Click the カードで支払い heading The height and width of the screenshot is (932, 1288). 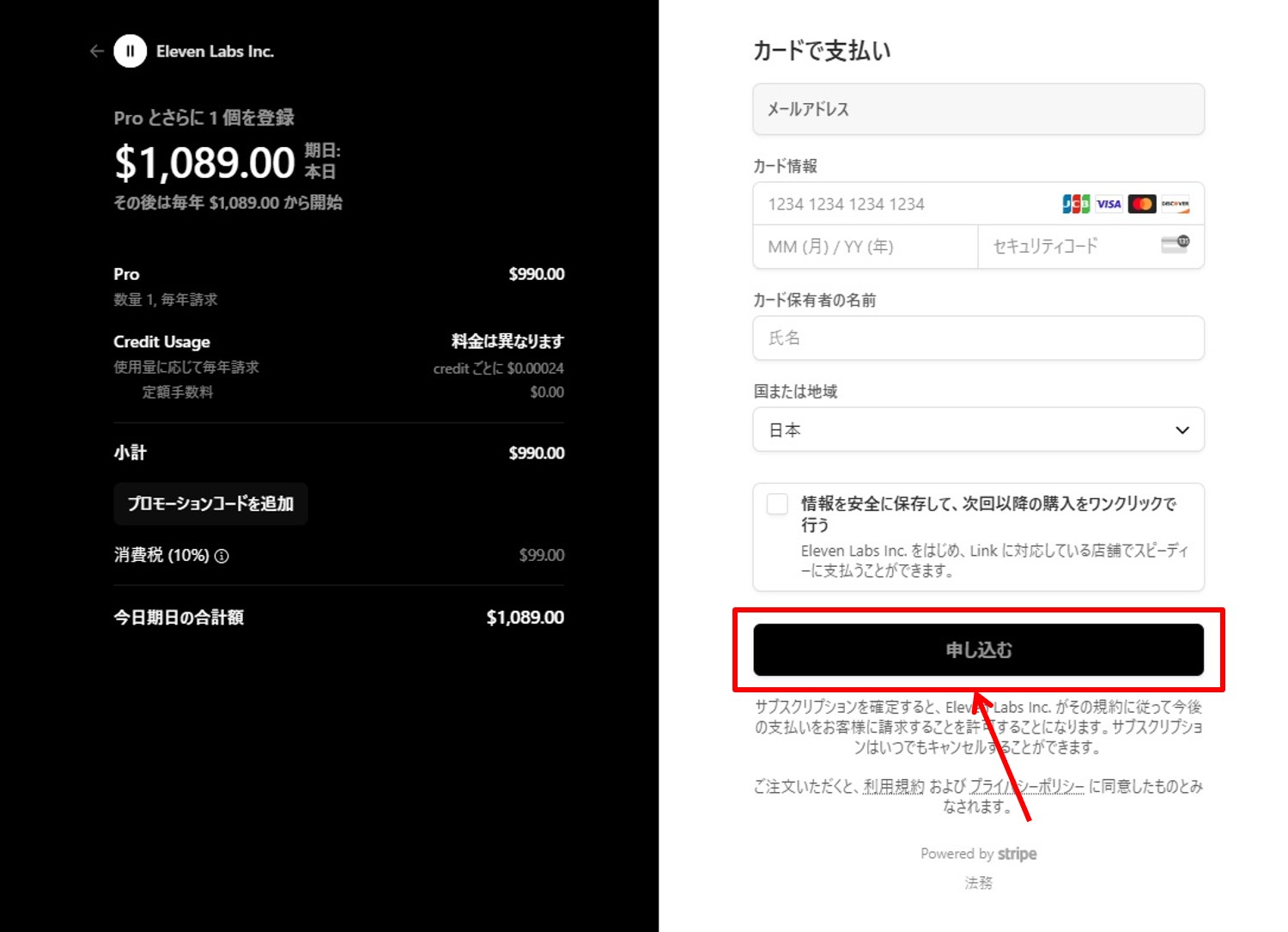[822, 51]
